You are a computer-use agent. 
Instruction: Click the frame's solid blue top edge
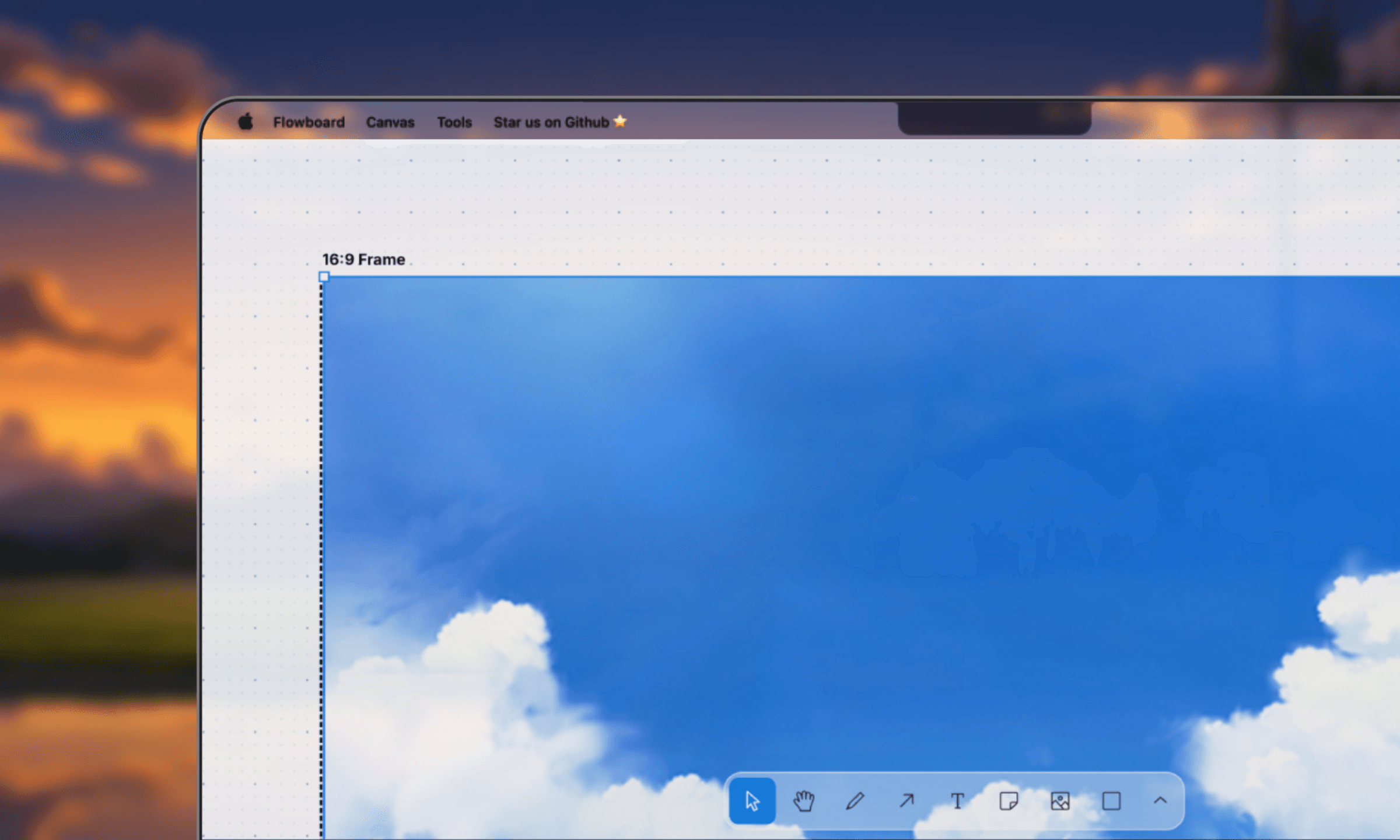tap(817, 276)
